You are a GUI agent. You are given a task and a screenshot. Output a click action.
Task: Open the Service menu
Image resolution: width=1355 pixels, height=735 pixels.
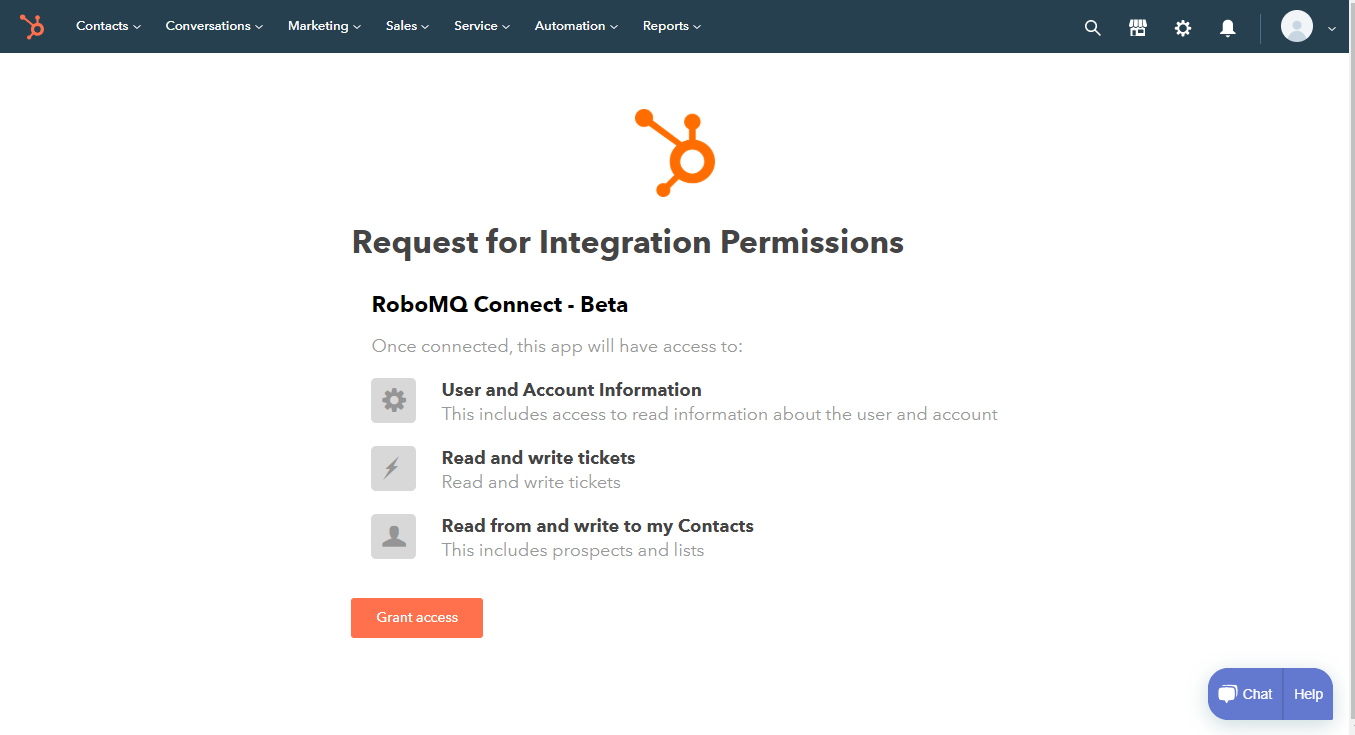(482, 26)
